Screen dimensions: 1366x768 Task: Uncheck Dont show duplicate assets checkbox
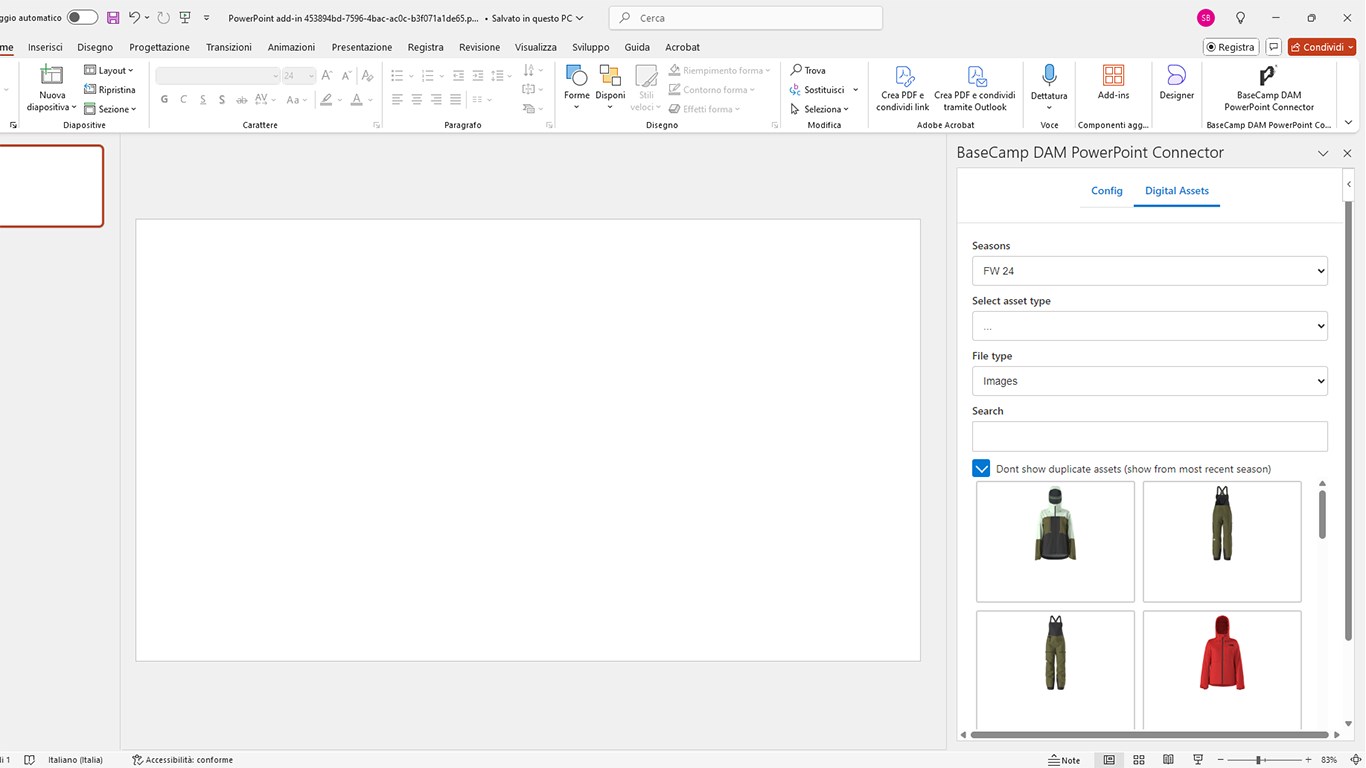tap(981, 469)
